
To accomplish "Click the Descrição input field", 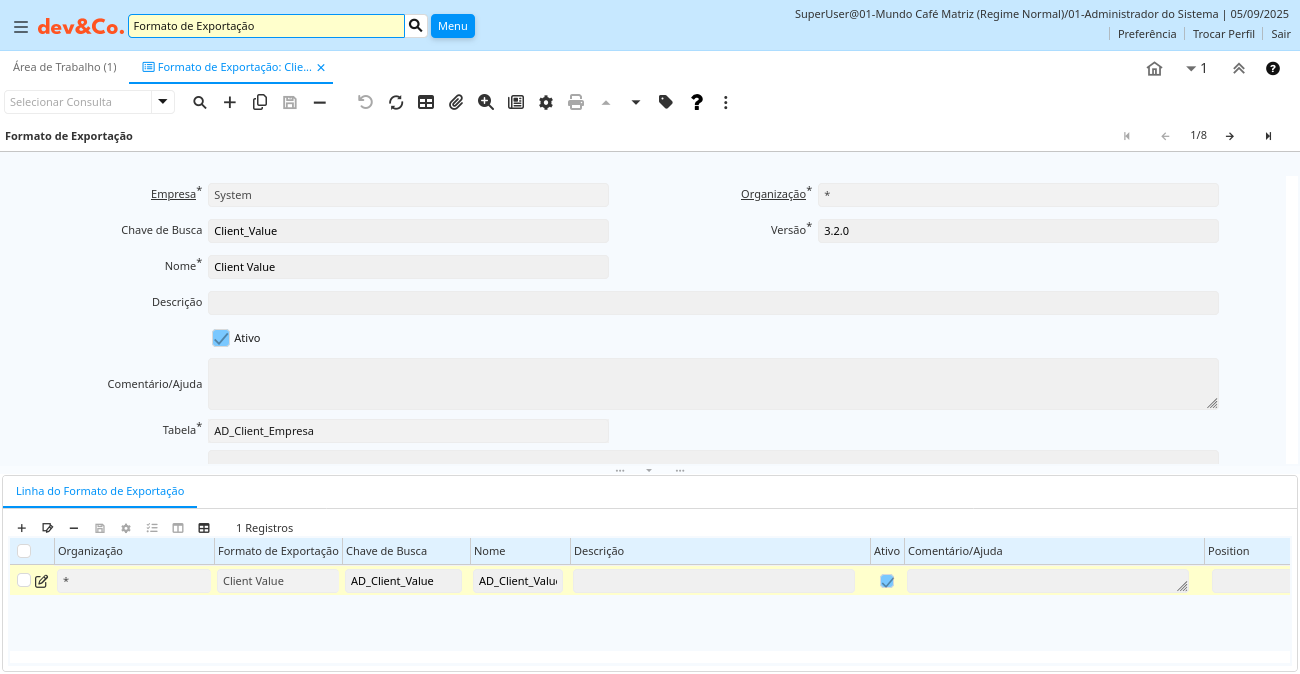I will click(713, 303).
